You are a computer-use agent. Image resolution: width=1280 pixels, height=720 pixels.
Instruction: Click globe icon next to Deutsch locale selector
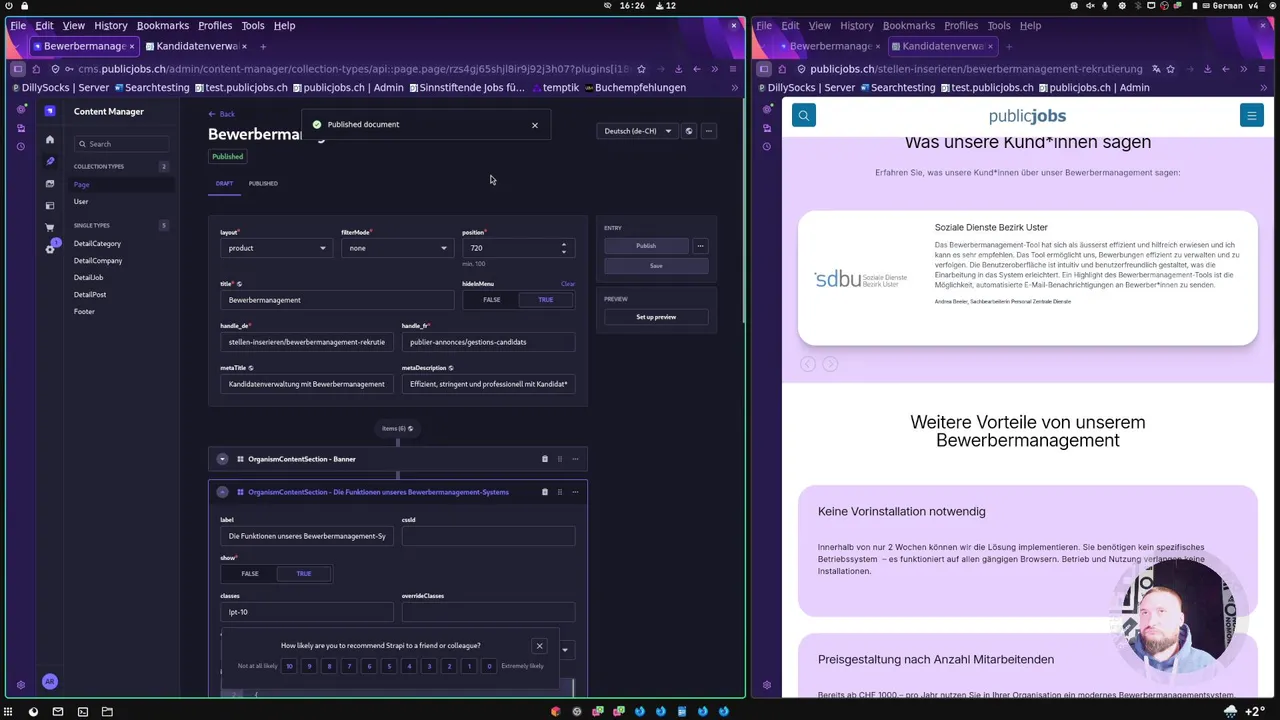(x=688, y=131)
